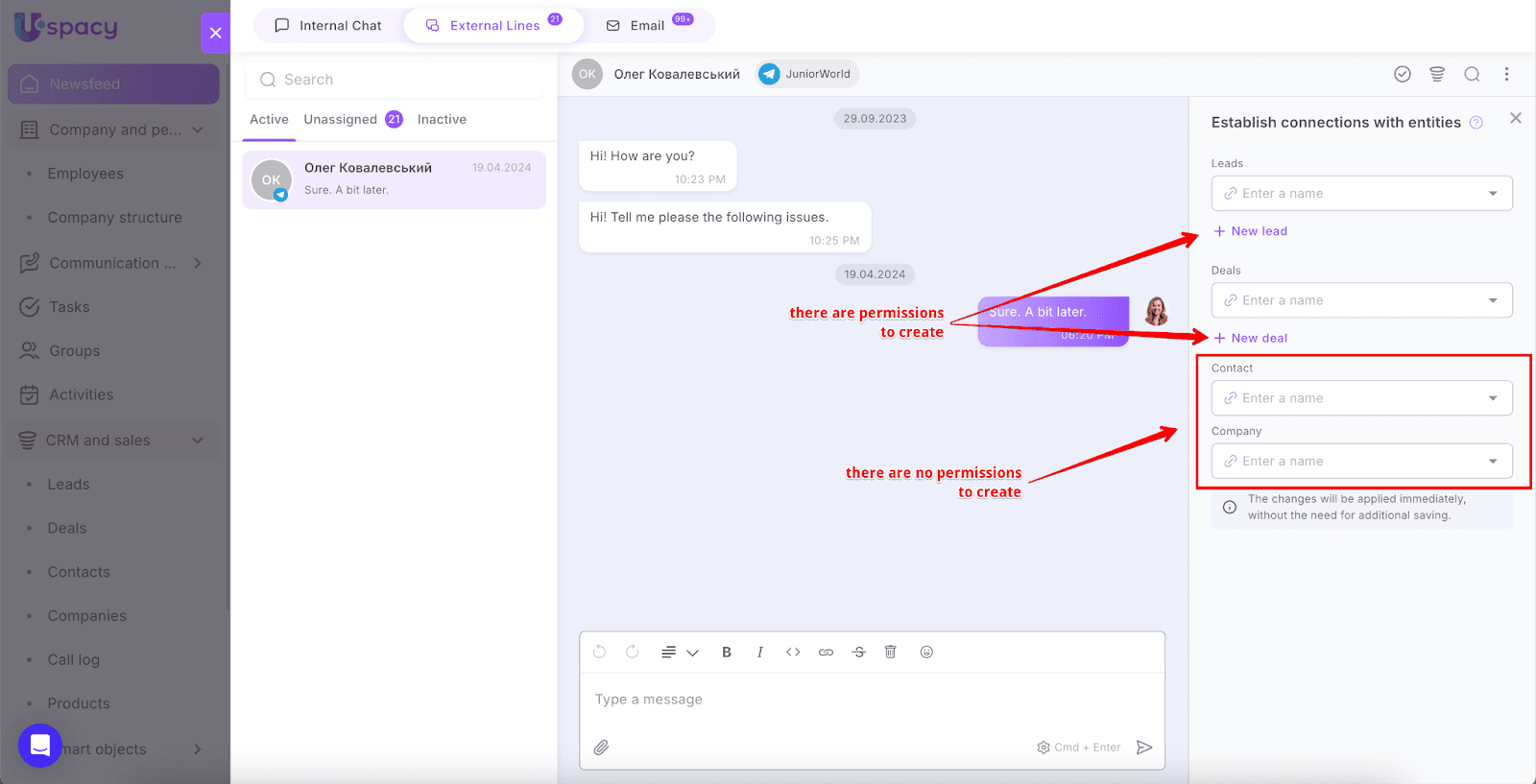The image size is (1536, 784).
Task: Select the Unassigned conversations tab
Action: (x=341, y=120)
